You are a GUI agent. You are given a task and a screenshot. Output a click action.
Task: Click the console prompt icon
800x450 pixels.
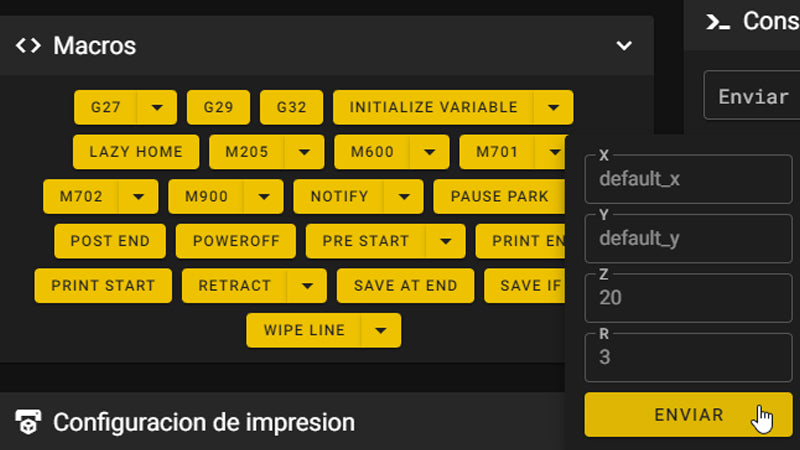coord(718,22)
